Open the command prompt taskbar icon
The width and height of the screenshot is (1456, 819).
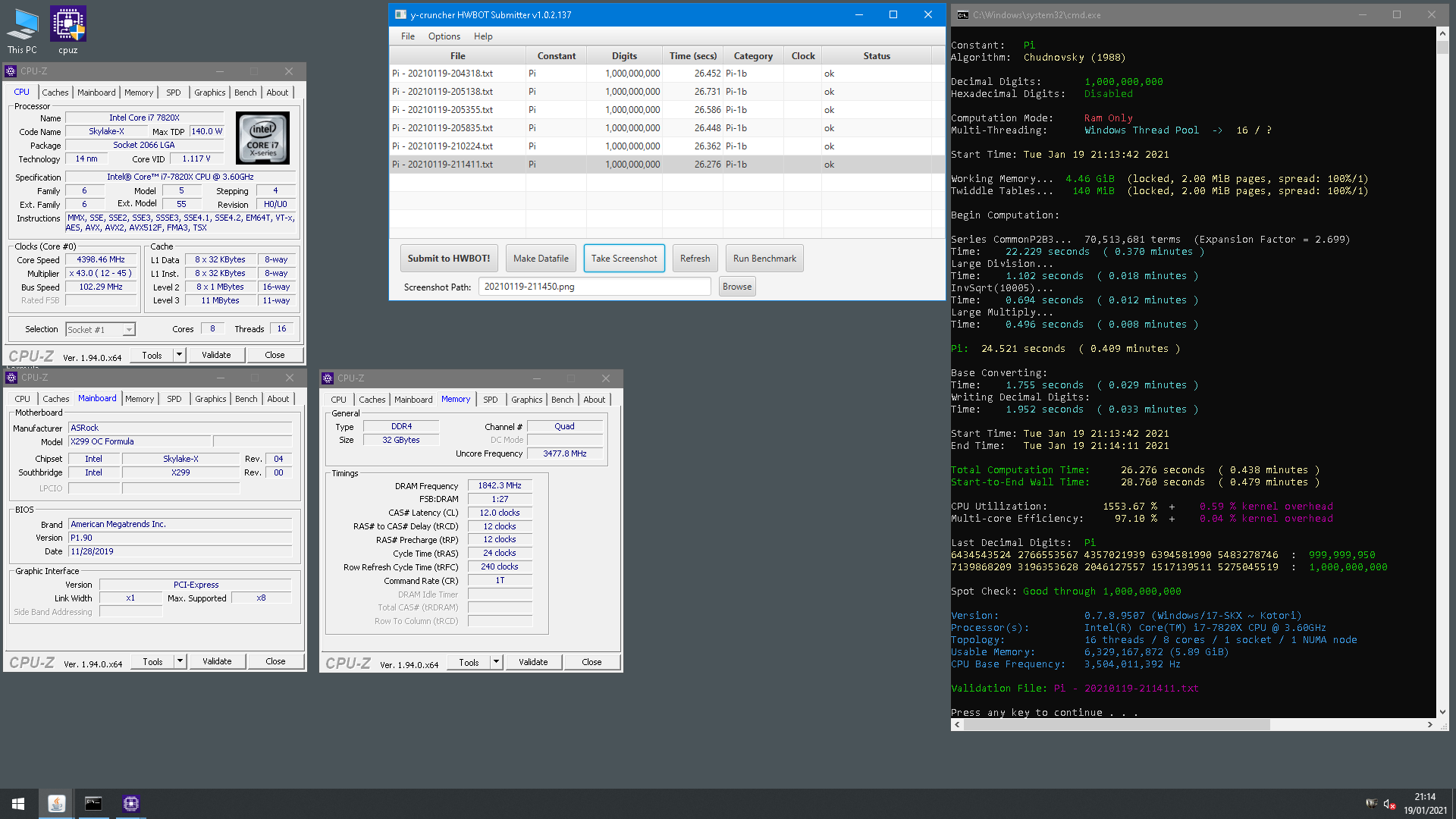pyautogui.click(x=93, y=803)
